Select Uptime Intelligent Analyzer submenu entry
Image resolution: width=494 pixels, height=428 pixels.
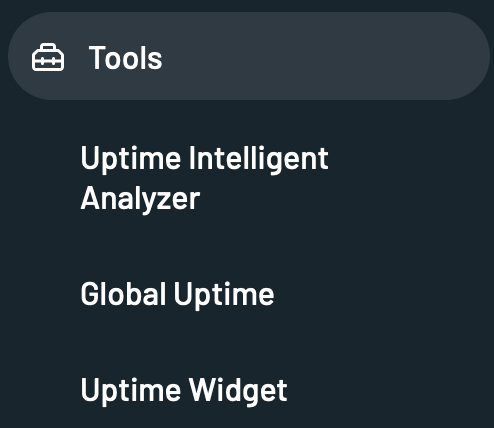point(204,178)
